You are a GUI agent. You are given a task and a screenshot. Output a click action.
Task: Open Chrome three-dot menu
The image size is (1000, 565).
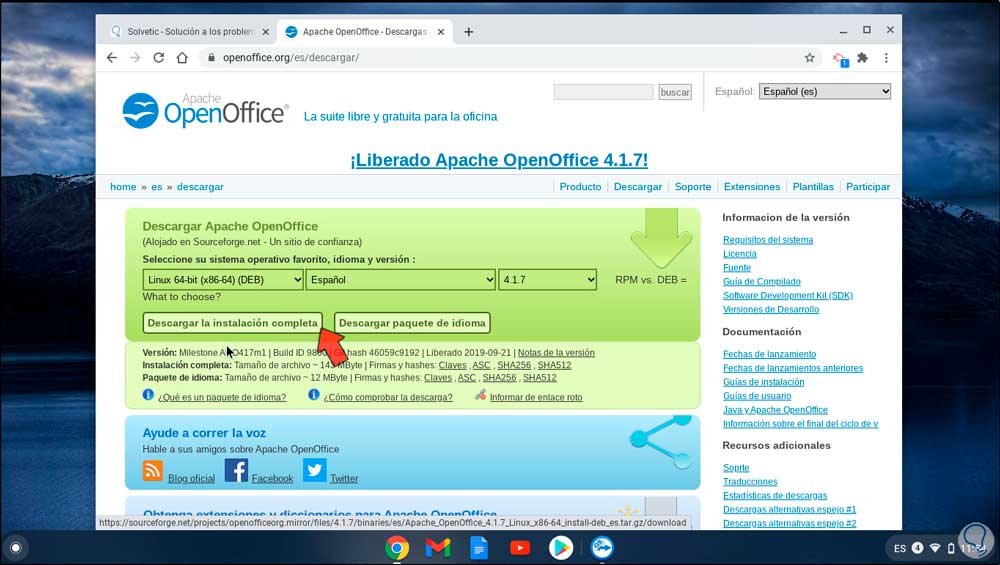tap(886, 57)
